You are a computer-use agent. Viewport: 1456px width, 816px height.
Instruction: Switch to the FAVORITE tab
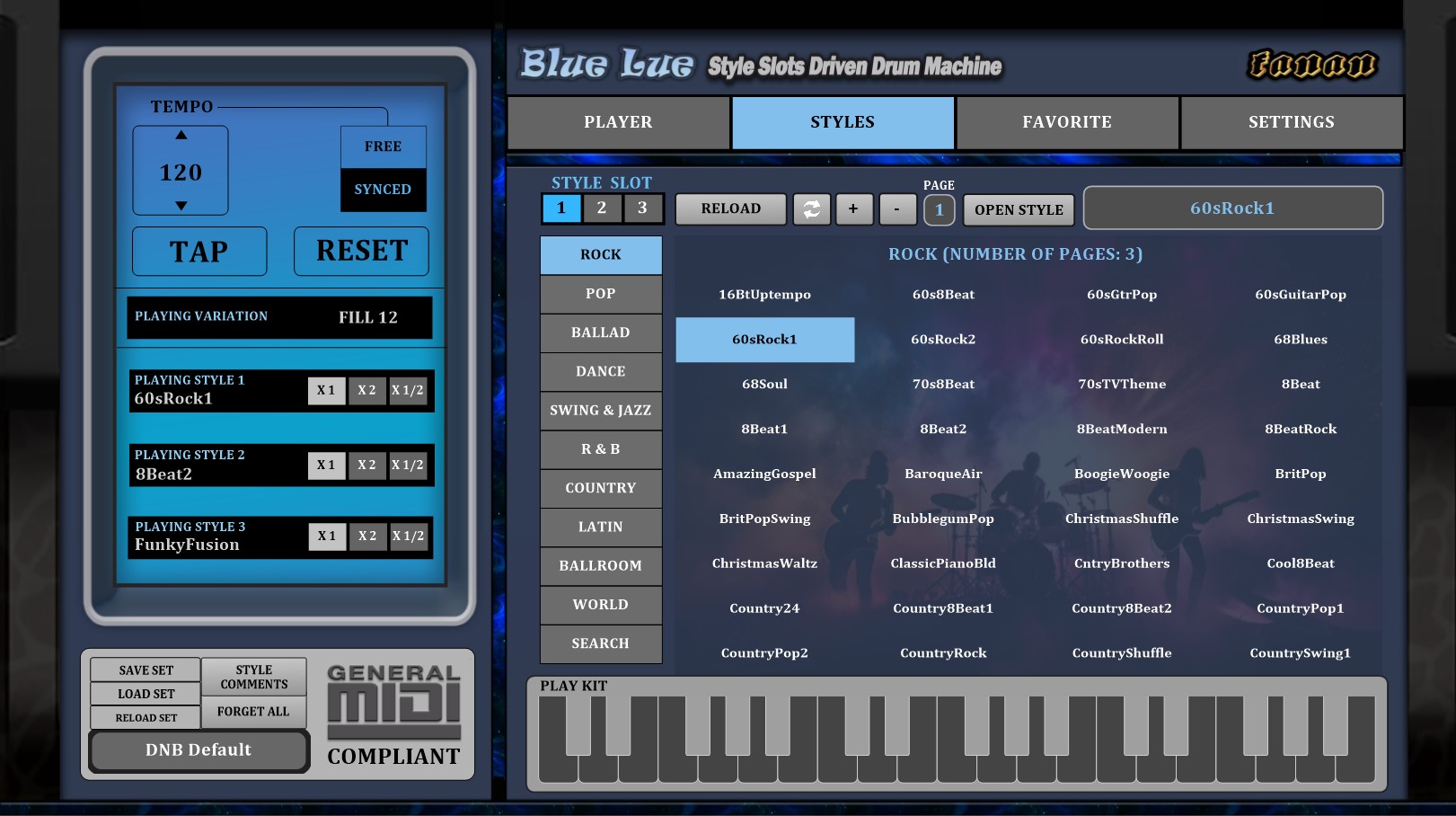[1067, 122]
